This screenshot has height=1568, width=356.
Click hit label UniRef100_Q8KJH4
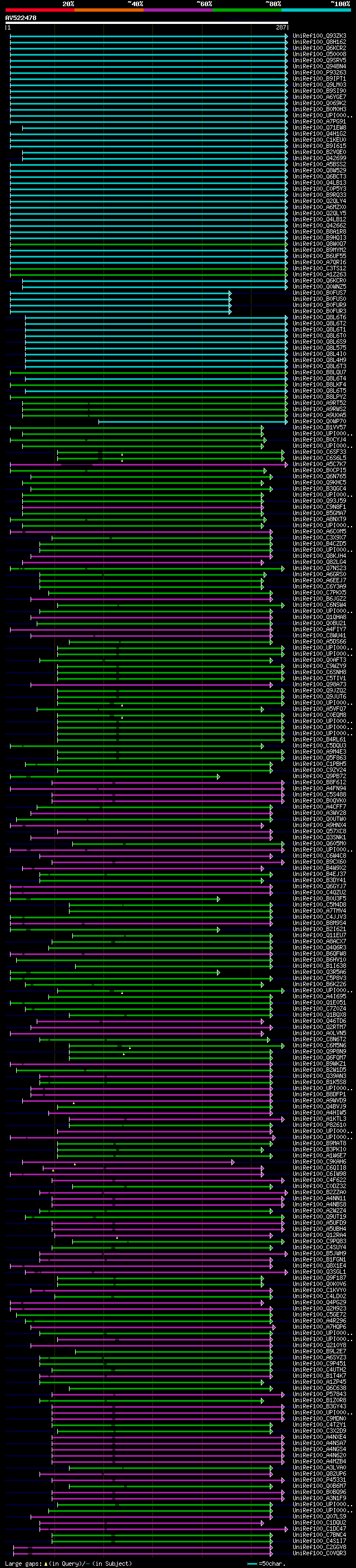[319, 556]
